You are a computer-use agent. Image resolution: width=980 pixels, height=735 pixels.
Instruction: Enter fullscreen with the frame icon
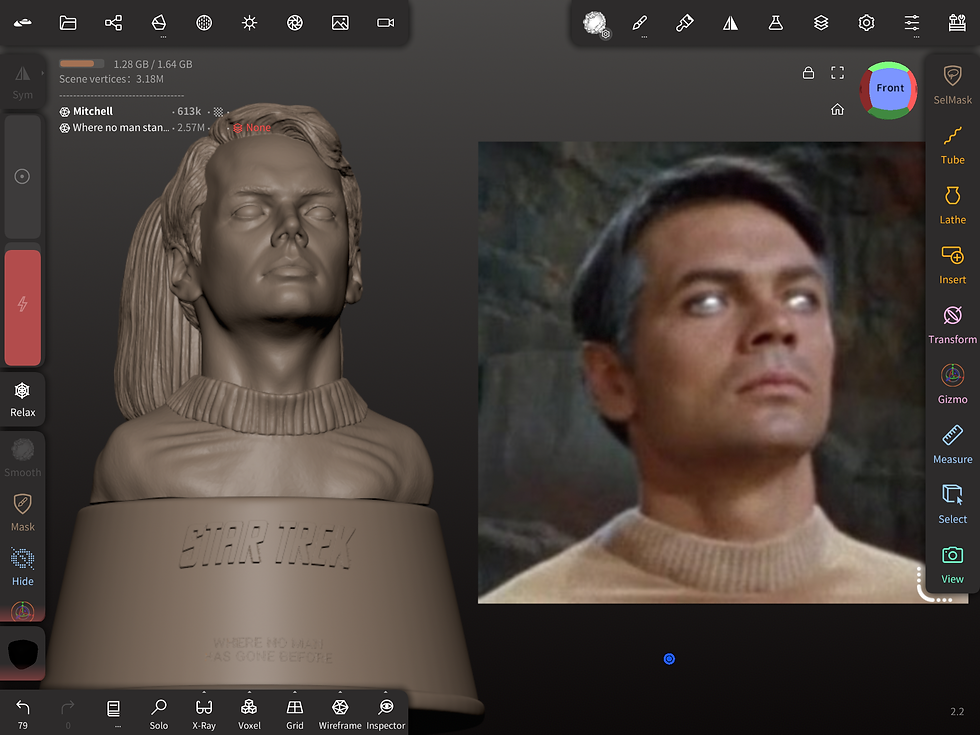pyautogui.click(x=837, y=73)
